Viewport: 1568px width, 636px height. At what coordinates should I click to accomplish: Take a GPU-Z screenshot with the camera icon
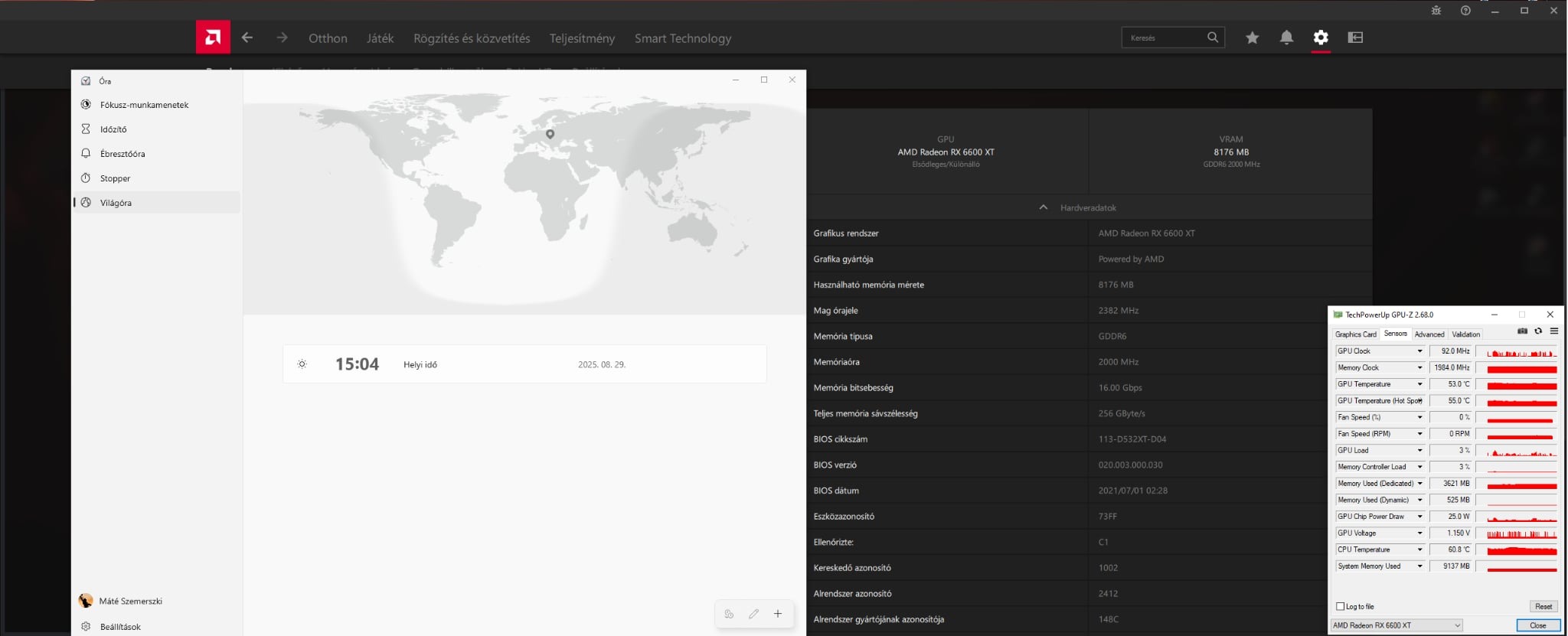1522,331
